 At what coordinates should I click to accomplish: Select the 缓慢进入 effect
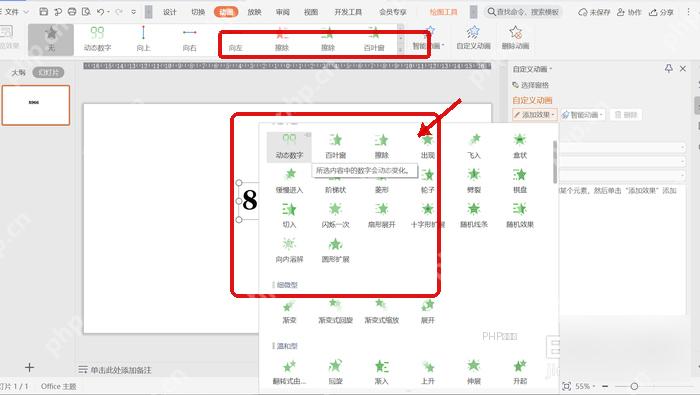pos(289,181)
